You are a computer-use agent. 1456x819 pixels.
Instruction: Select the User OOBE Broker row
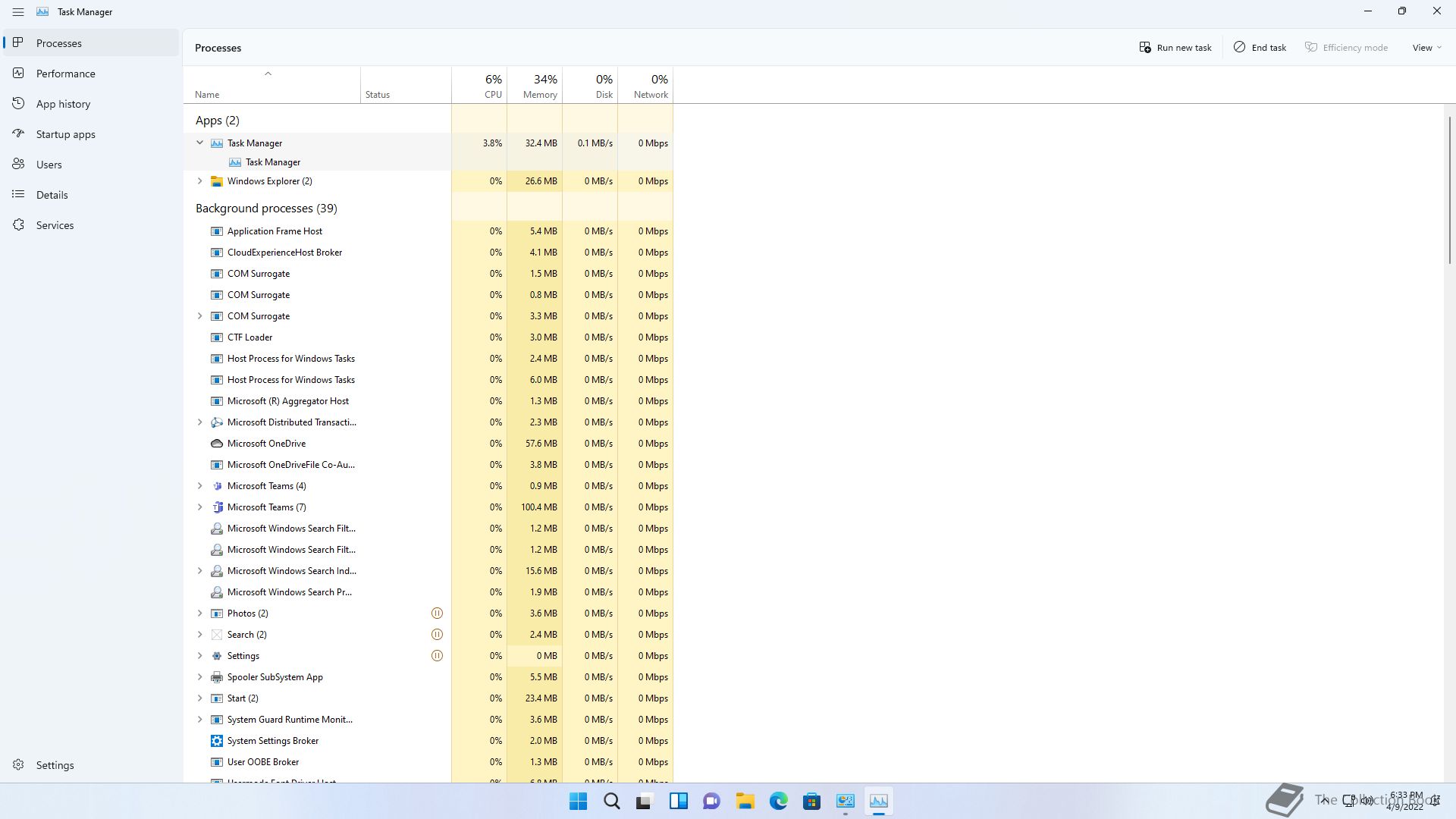point(428,761)
